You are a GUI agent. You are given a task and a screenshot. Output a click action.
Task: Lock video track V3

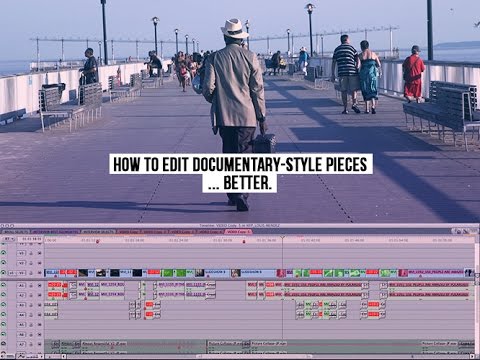tap(31, 253)
